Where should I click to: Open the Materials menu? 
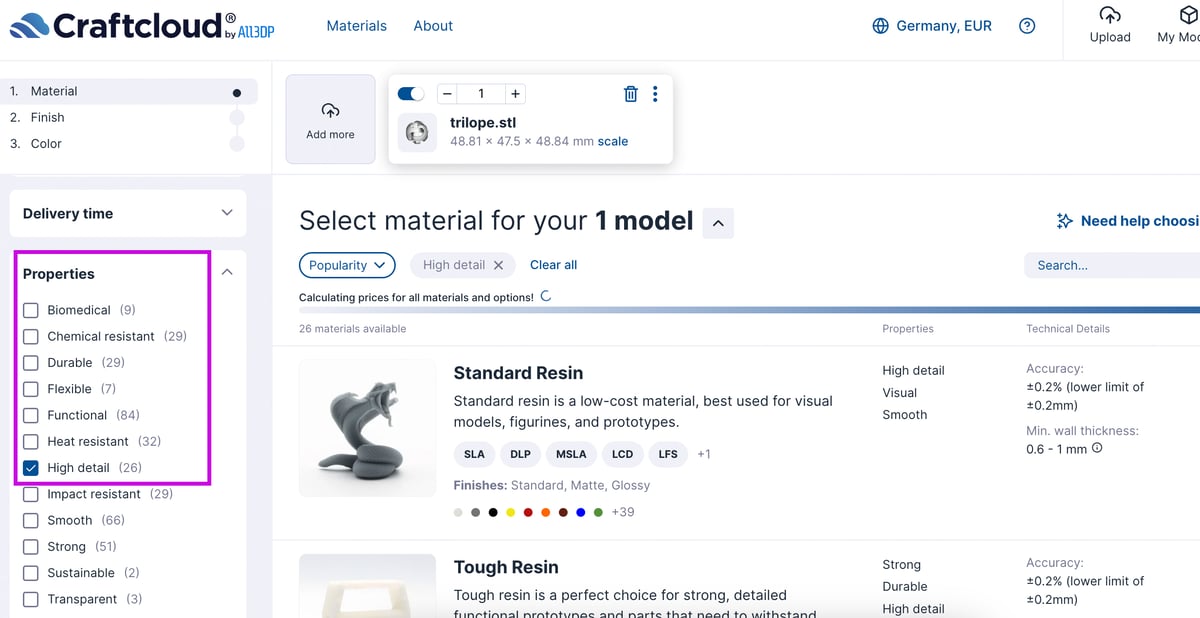click(356, 26)
